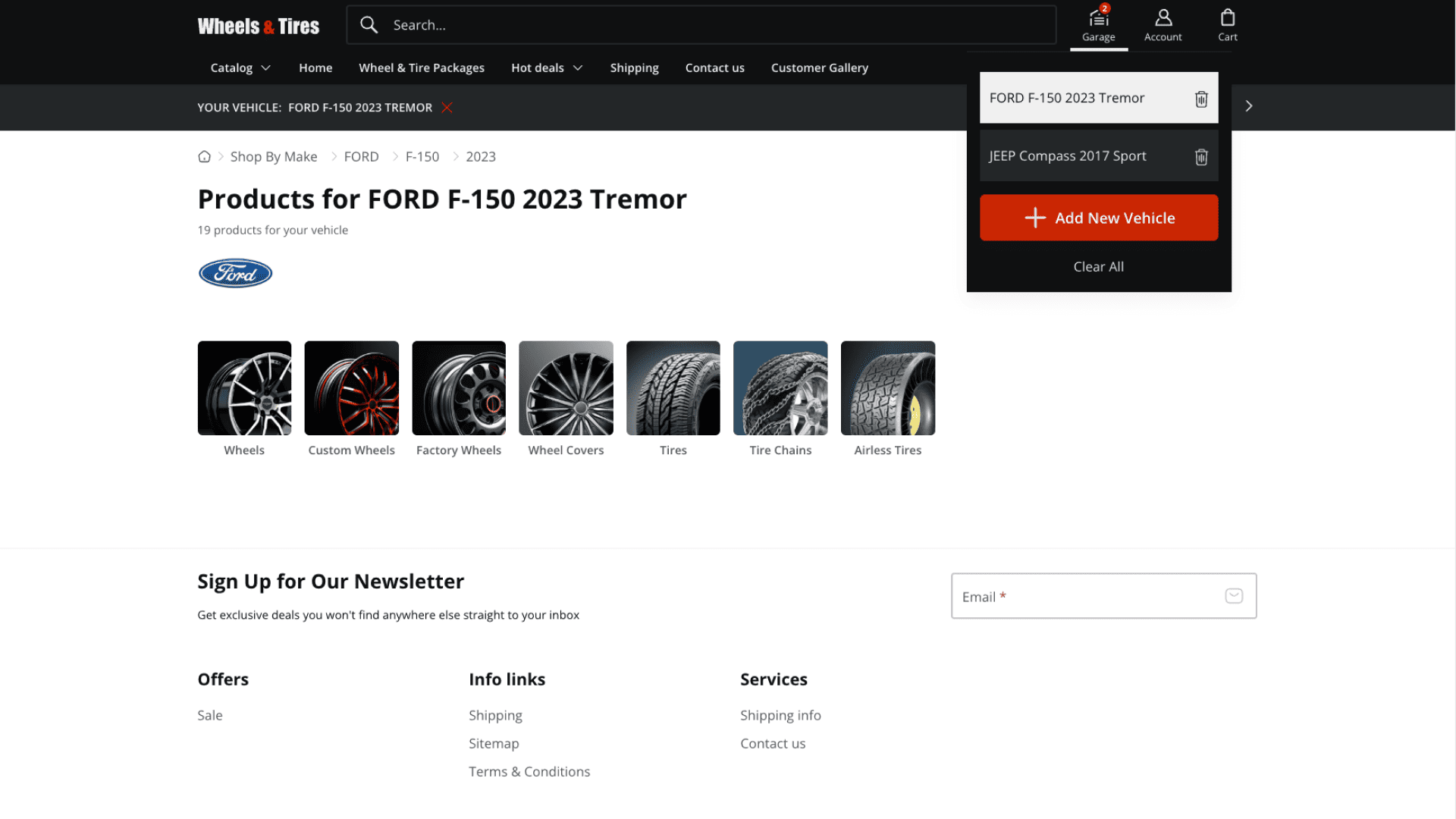The image size is (1456, 819).
Task: Open the Sale footer link
Action: [210, 715]
